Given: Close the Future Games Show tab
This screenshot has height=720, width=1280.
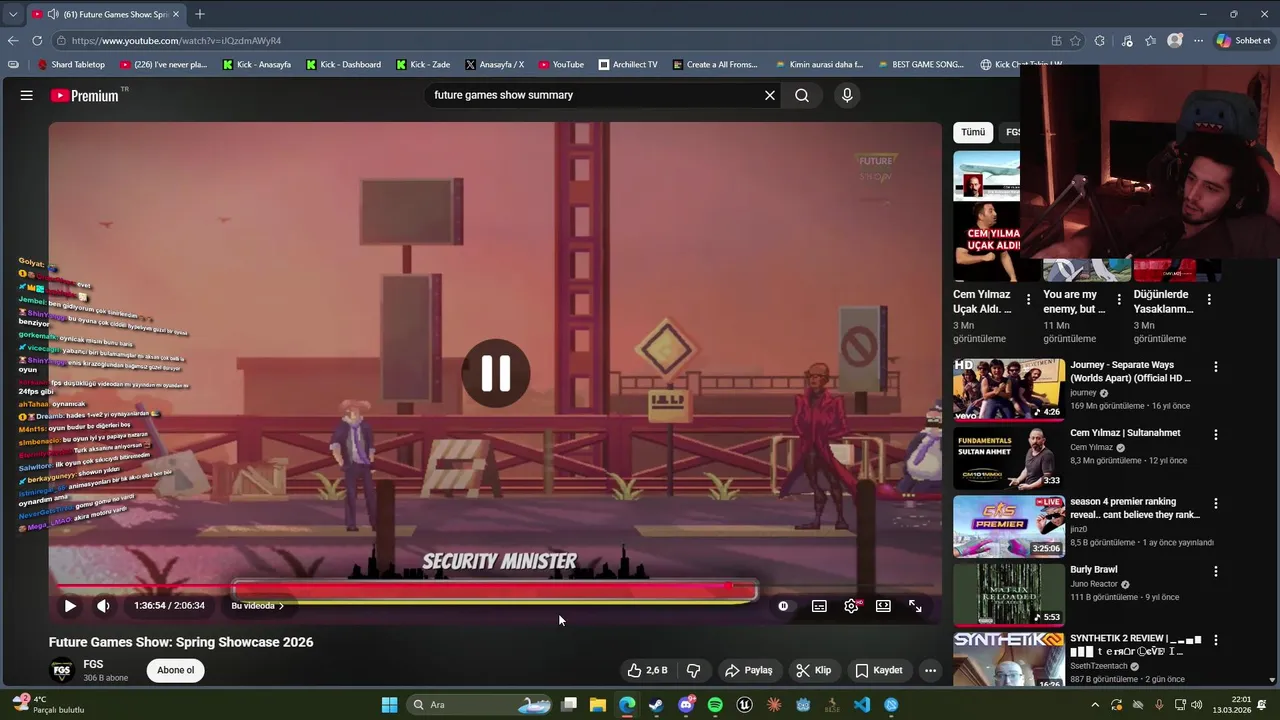Looking at the screenshot, I should (x=176, y=14).
